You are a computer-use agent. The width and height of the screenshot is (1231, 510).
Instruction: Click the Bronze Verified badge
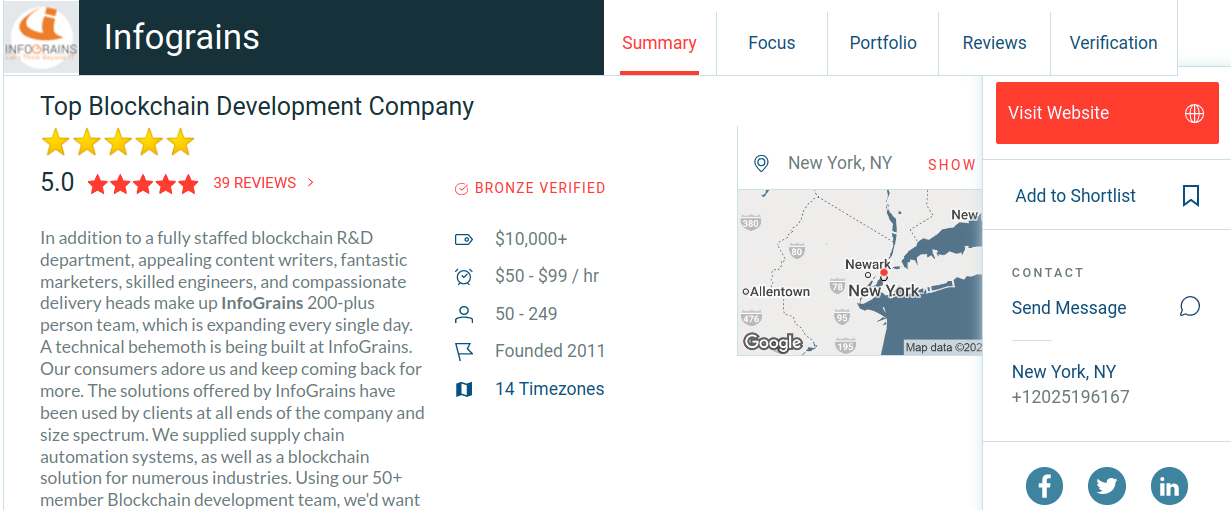click(x=531, y=188)
